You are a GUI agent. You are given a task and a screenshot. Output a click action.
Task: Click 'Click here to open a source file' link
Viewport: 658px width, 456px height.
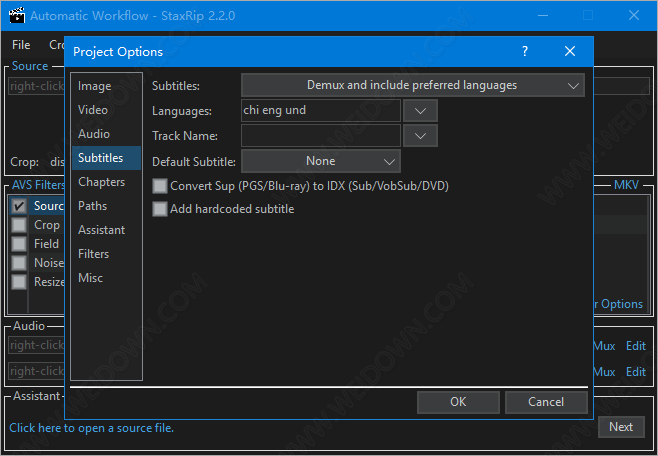tap(91, 428)
